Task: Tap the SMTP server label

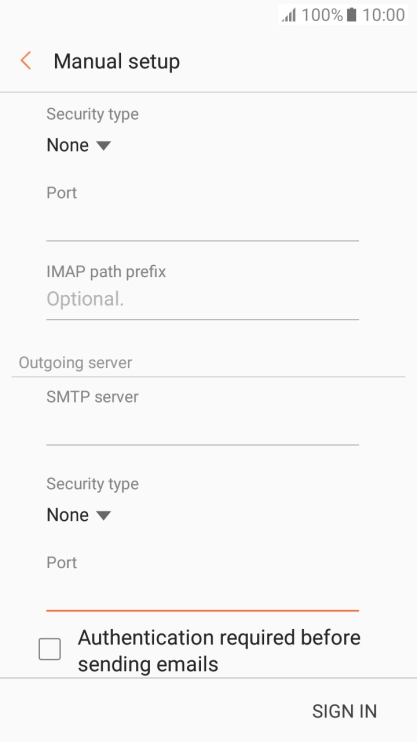Action: [x=92, y=397]
